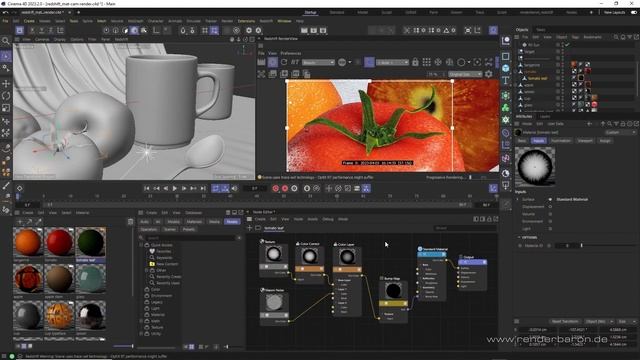
Task: Select the Operators filter button
Action: tap(149, 229)
